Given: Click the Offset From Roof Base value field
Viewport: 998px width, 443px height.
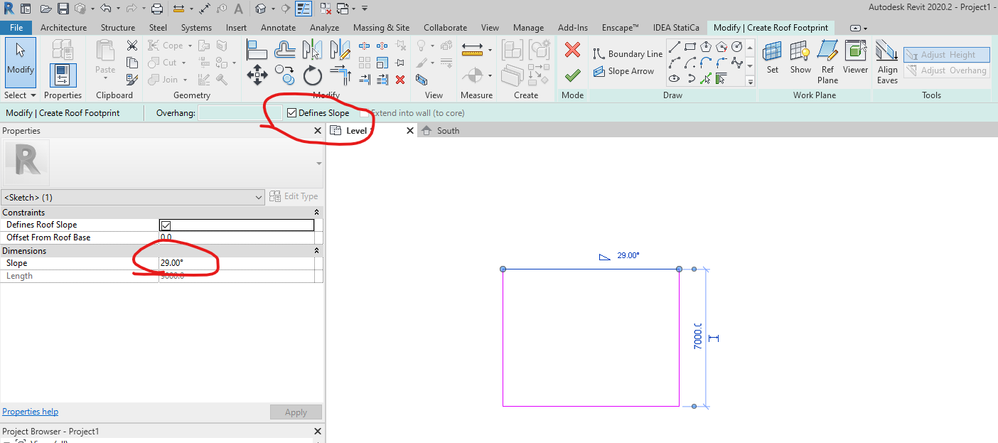Looking at the screenshot, I should coord(236,237).
